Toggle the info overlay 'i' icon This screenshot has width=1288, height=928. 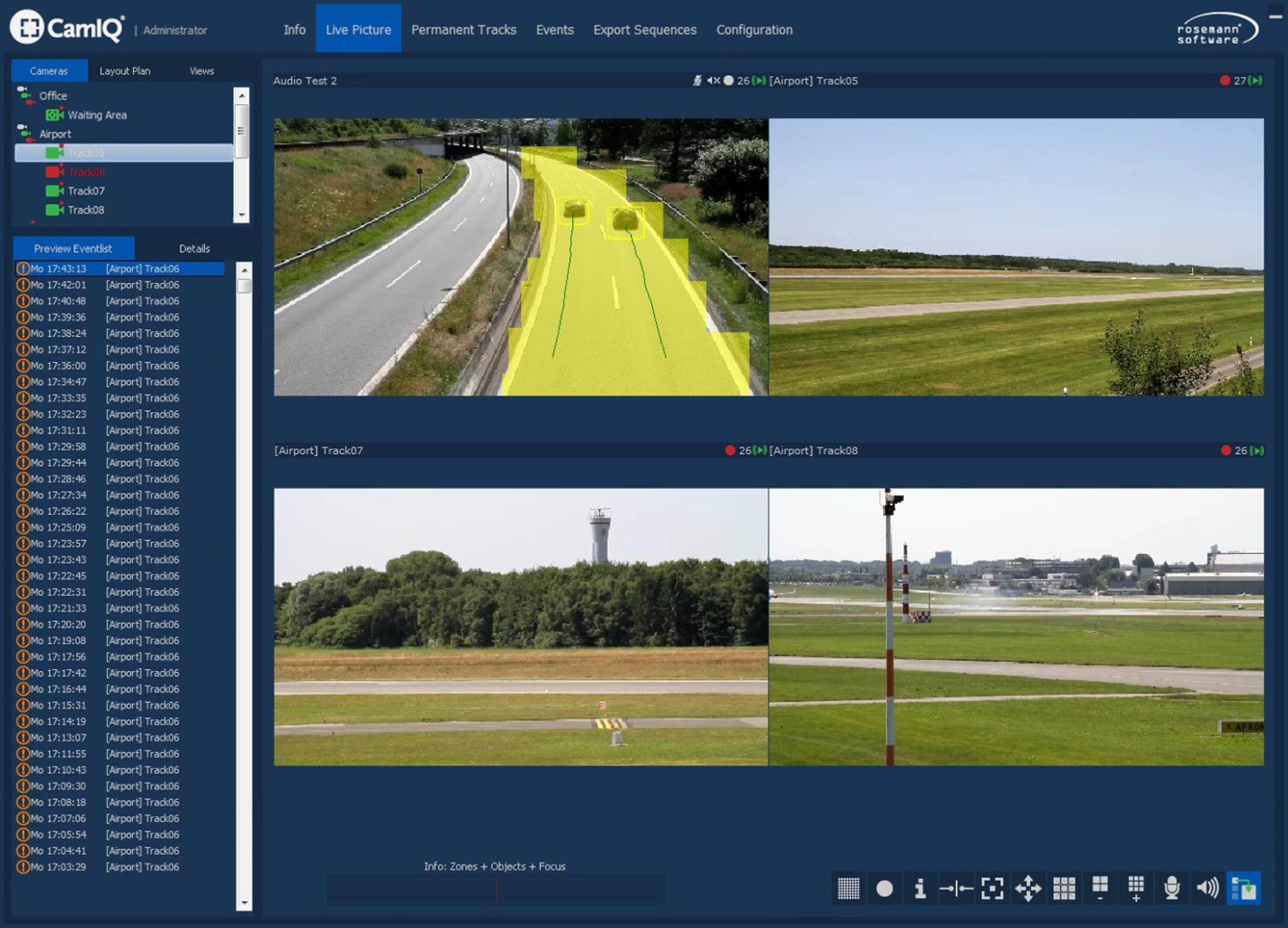(920, 888)
